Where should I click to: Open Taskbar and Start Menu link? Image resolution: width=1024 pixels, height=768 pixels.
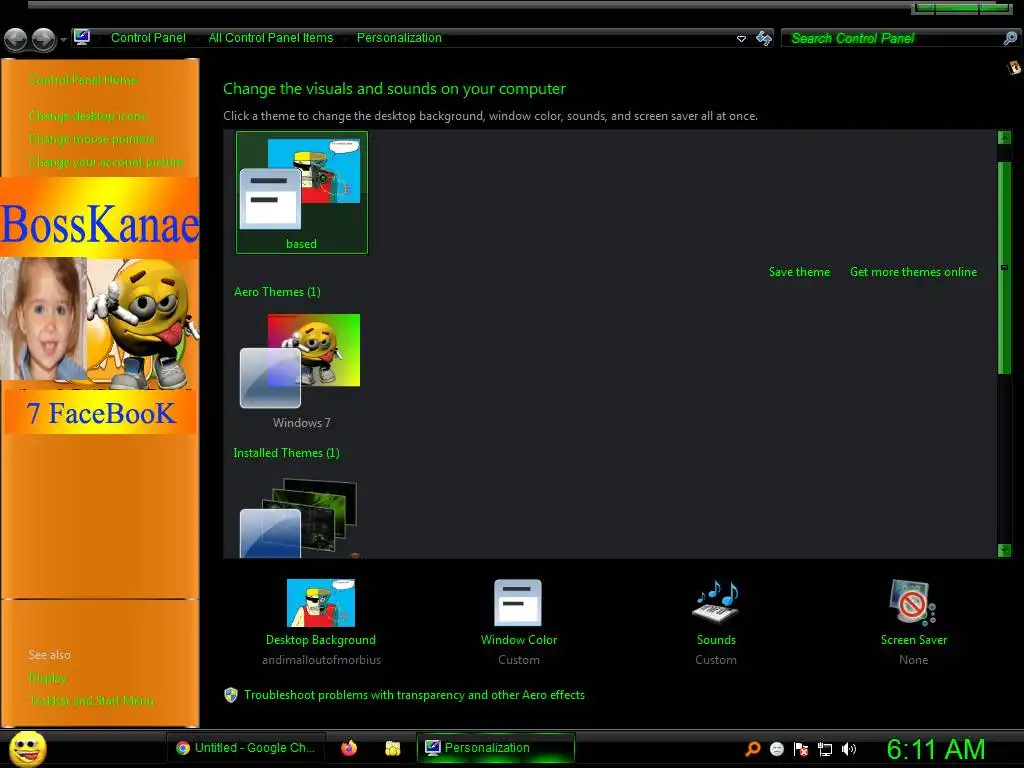92,701
